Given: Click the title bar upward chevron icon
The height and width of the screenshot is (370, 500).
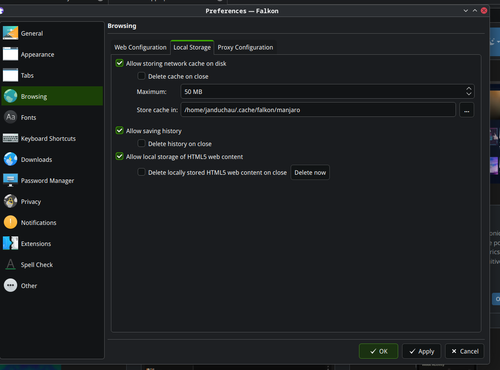Looking at the screenshot, I should [x=475, y=11].
